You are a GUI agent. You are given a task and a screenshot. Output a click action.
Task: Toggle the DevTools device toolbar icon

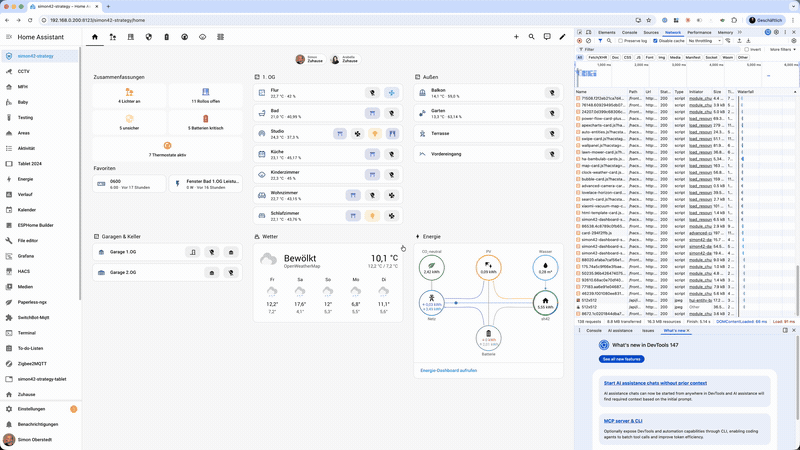pyautogui.click(x=588, y=32)
